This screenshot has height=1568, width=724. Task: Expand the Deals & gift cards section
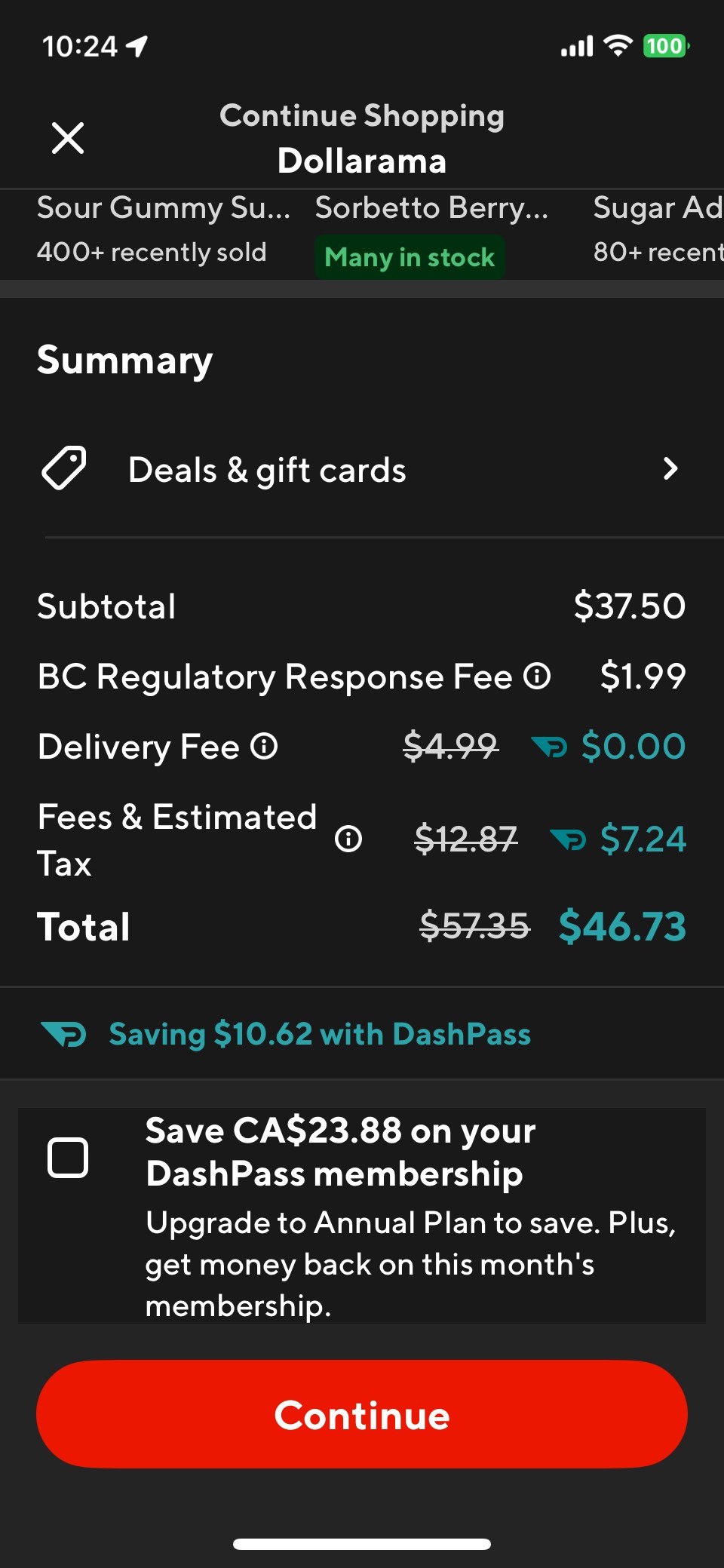click(266, 468)
